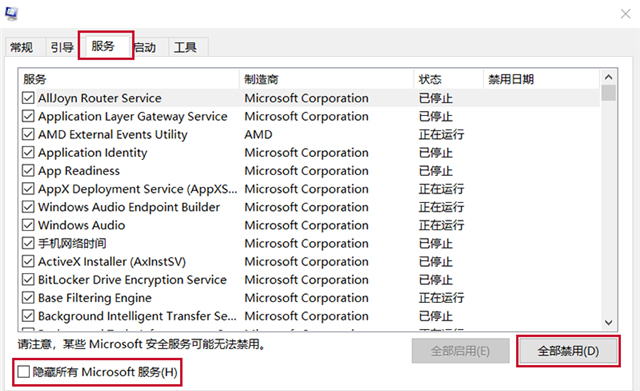
Task: Select the AllJoyn Router Service row text
Action: (100, 98)
